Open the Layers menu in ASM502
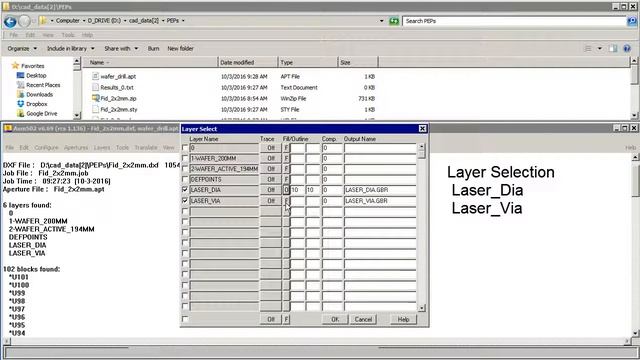Viewport: 640px width, 360px height. (102, 147)
